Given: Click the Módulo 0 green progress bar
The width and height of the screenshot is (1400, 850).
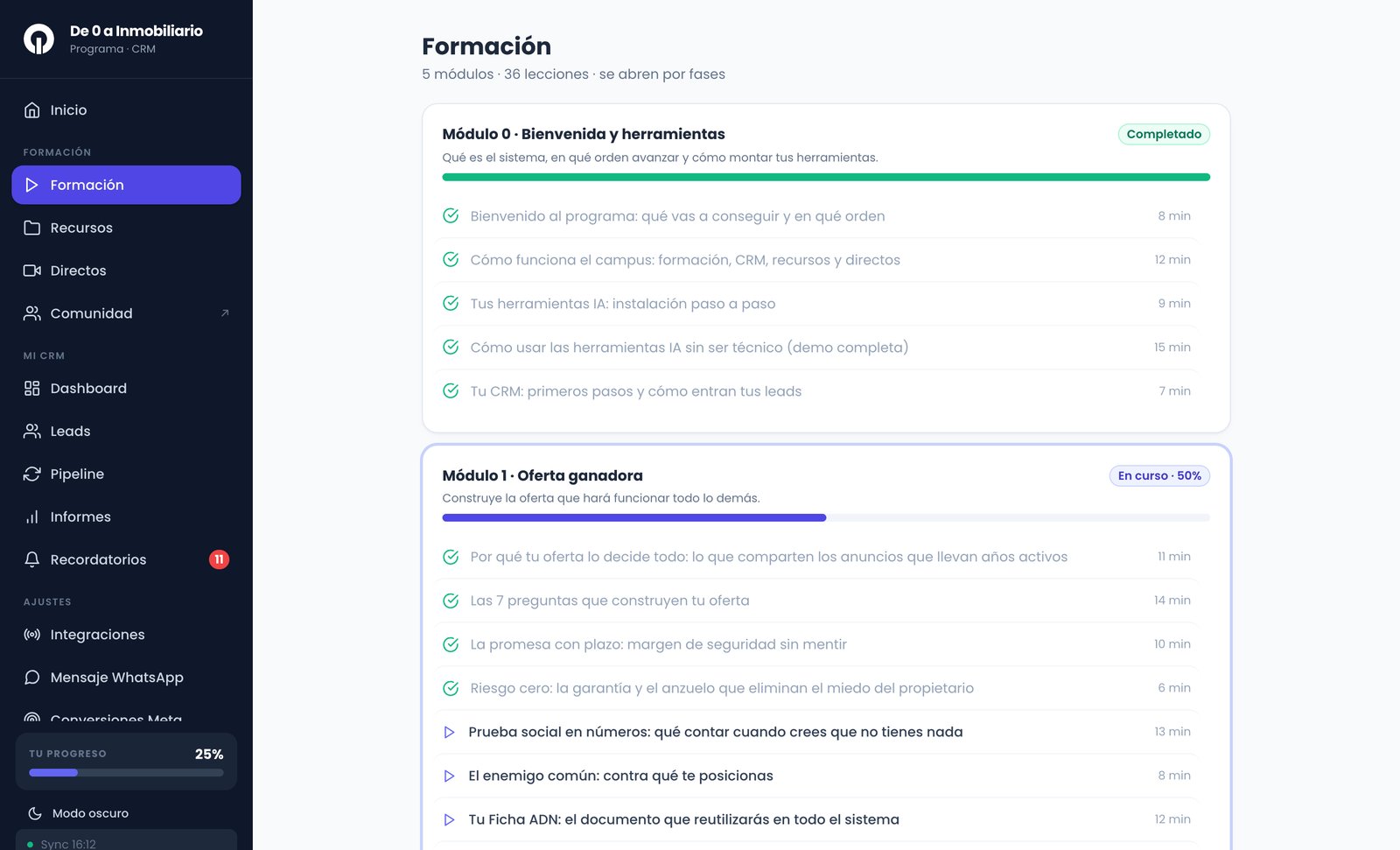Looking at the screenshot, I should (826, 177).
